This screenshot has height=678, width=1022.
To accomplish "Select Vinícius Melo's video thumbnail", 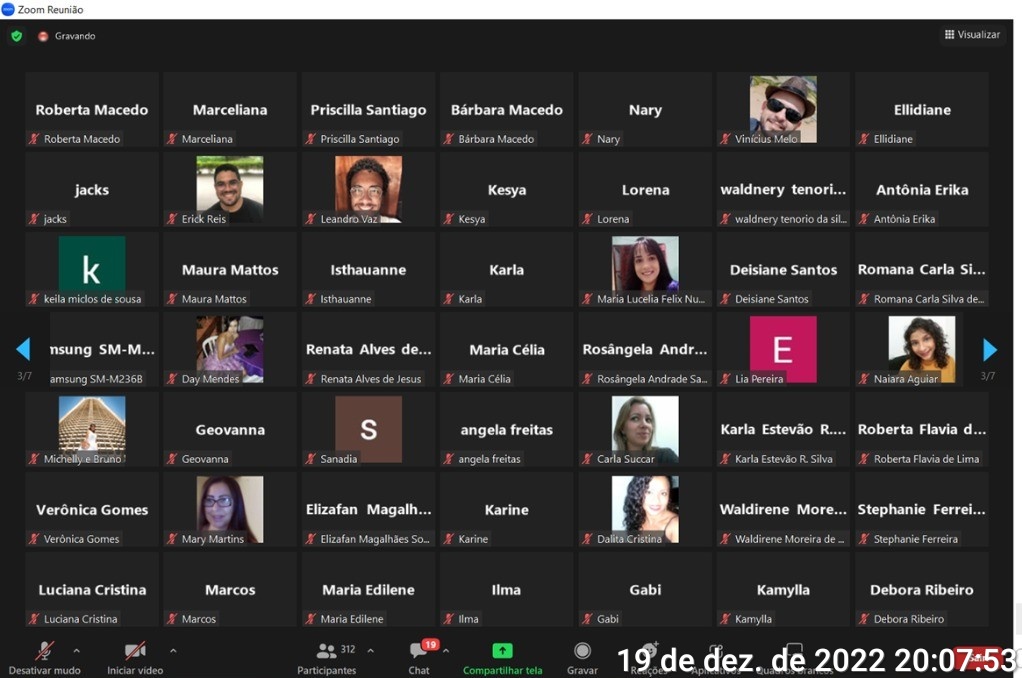I will [x=783, y=108].
